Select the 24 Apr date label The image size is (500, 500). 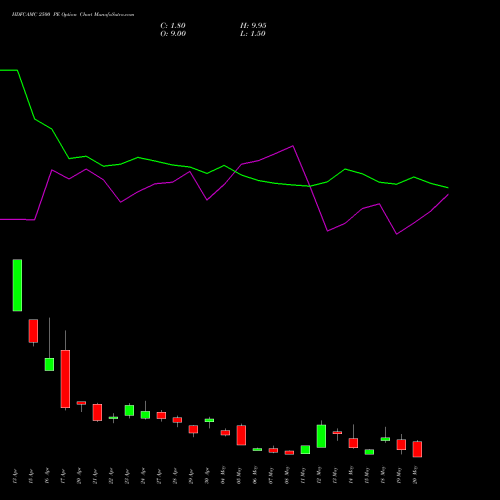(x=143, y=475)
